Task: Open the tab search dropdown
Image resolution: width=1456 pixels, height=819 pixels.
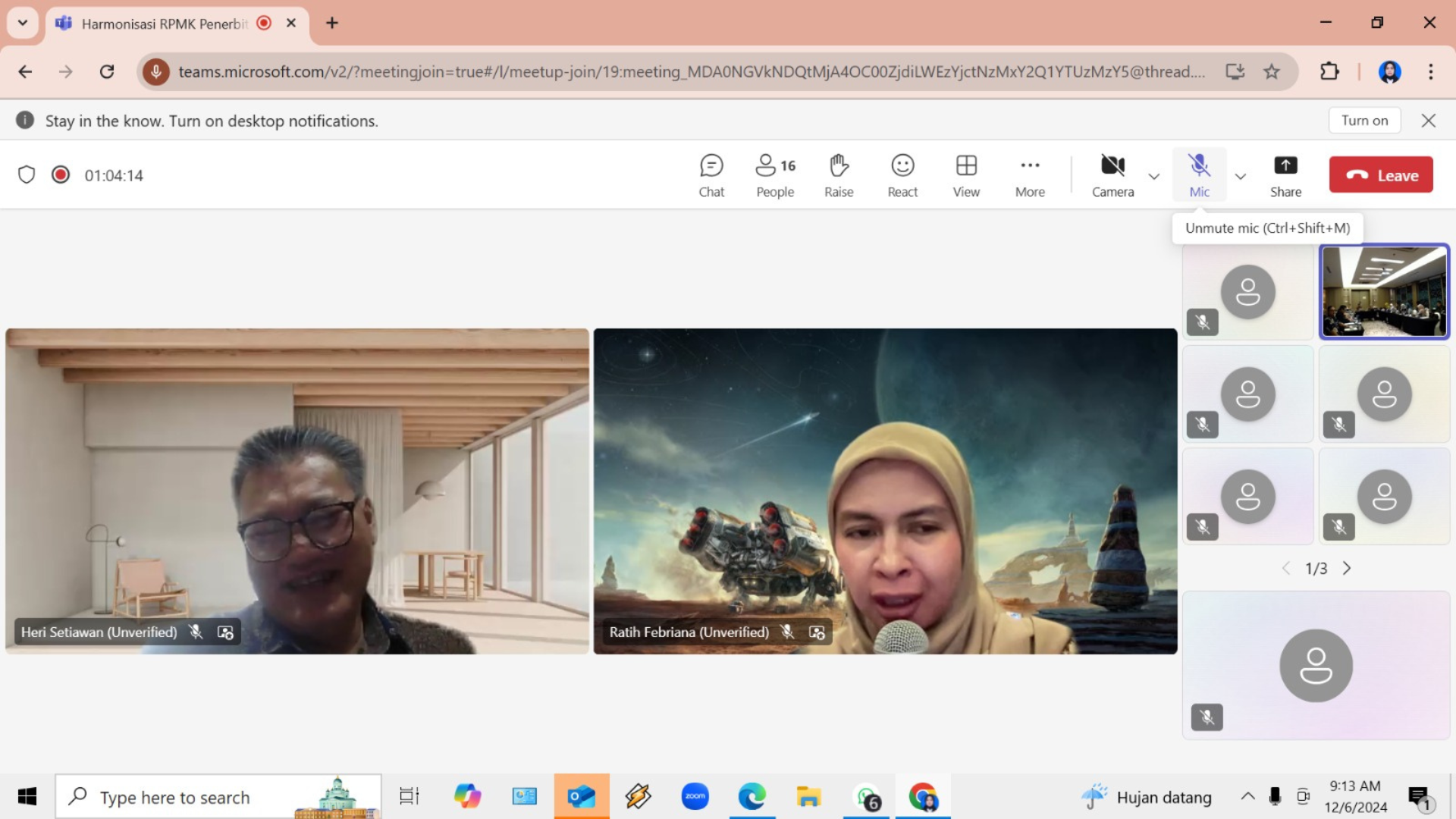Action: [23, 23]
